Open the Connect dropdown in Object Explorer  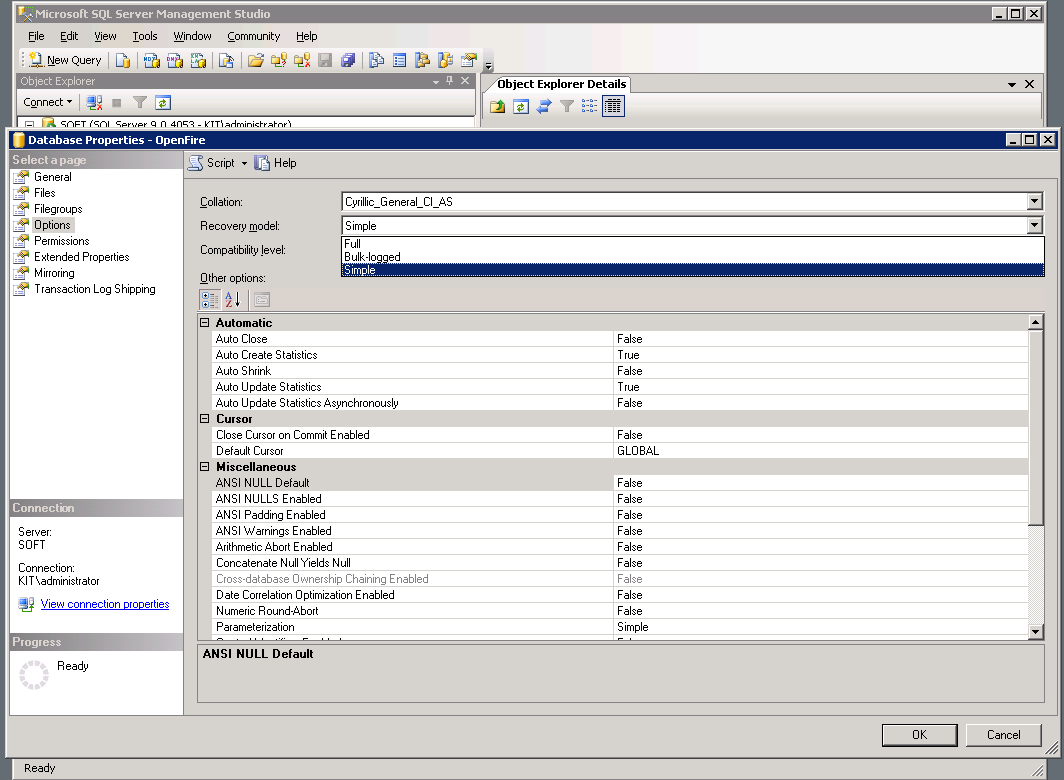[x=48, y=103]
